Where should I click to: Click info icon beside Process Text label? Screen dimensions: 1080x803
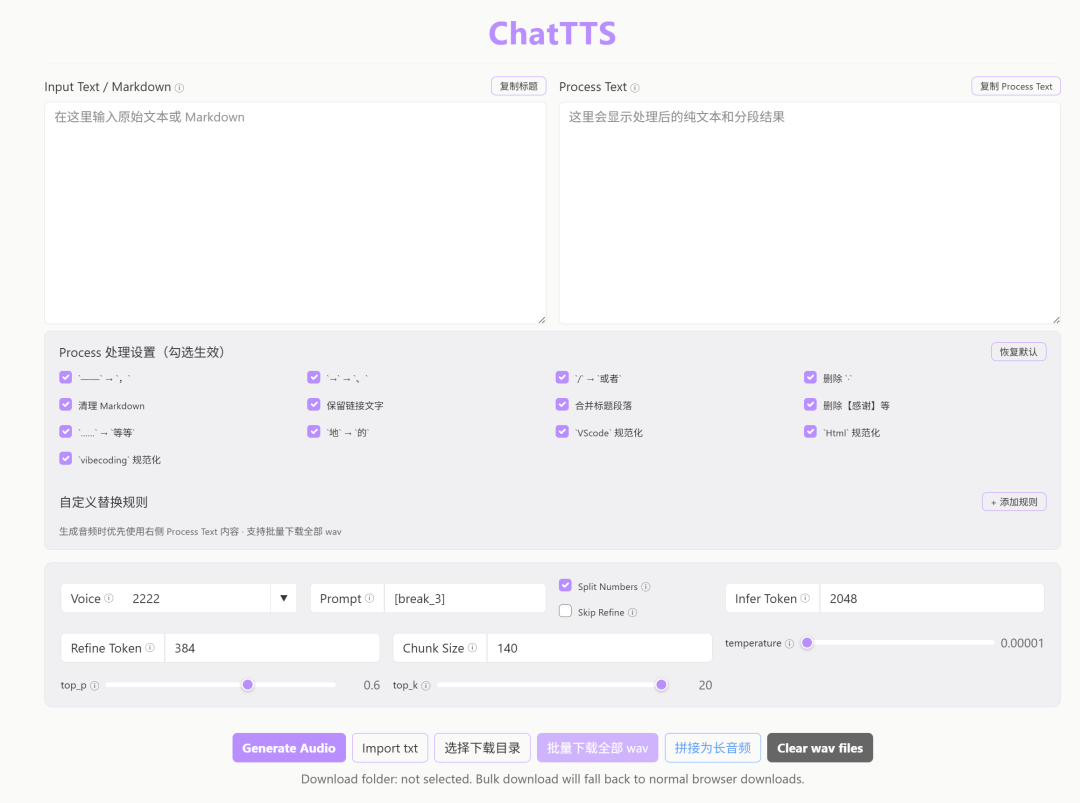(x=635, y=87)
